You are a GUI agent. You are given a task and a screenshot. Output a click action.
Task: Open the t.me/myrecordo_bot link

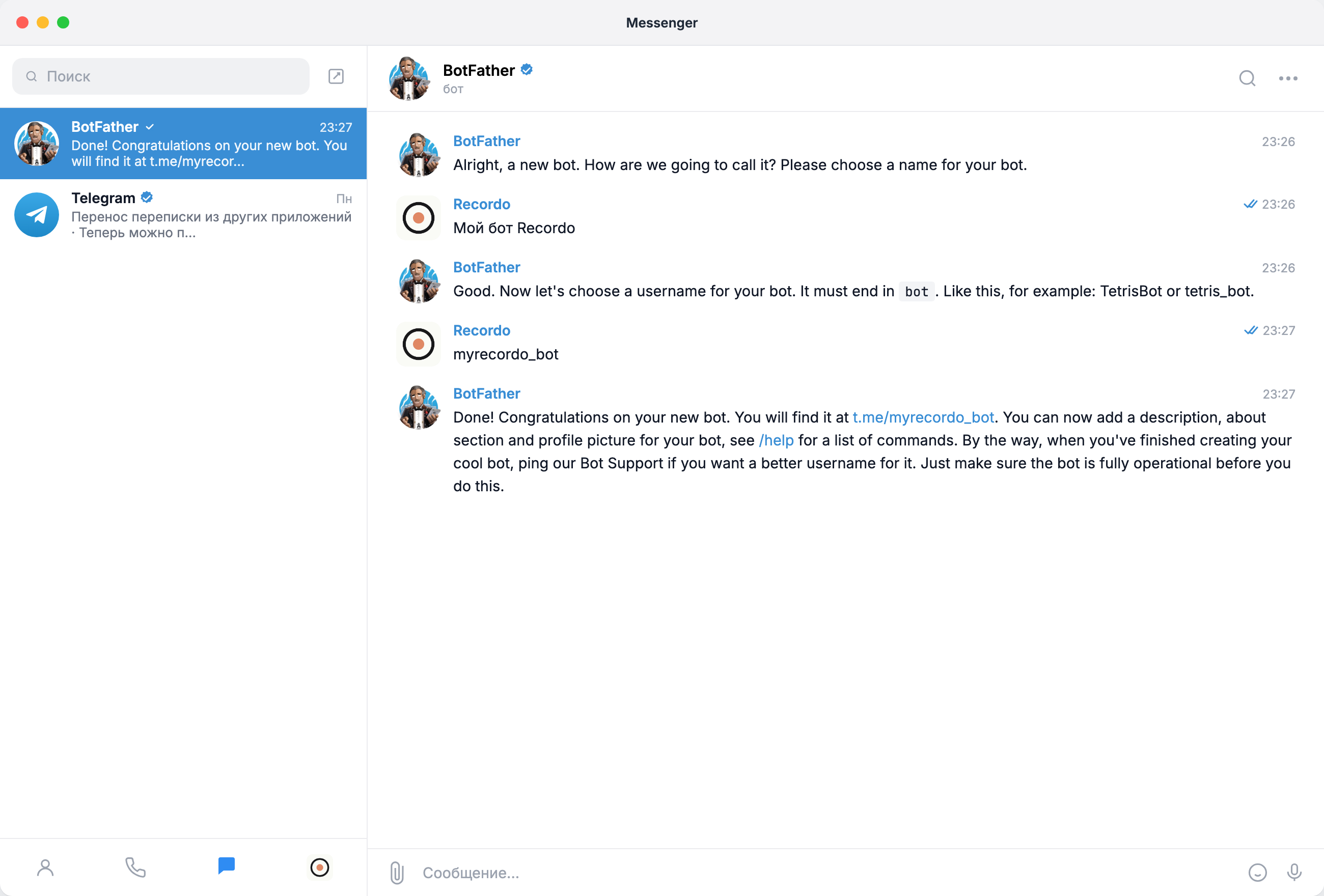923,417
